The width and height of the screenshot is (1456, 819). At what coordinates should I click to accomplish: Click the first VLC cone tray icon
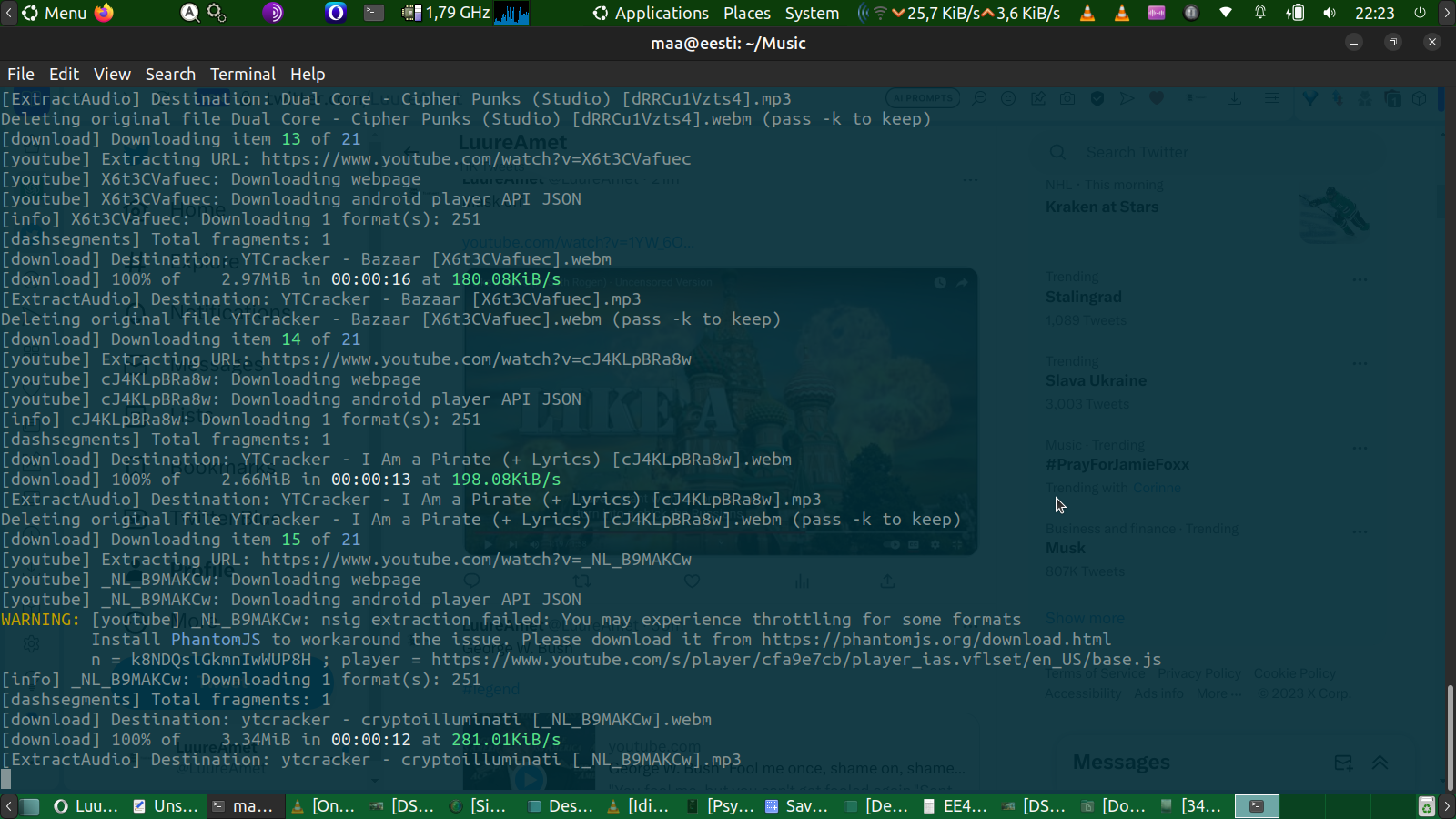1087,13
